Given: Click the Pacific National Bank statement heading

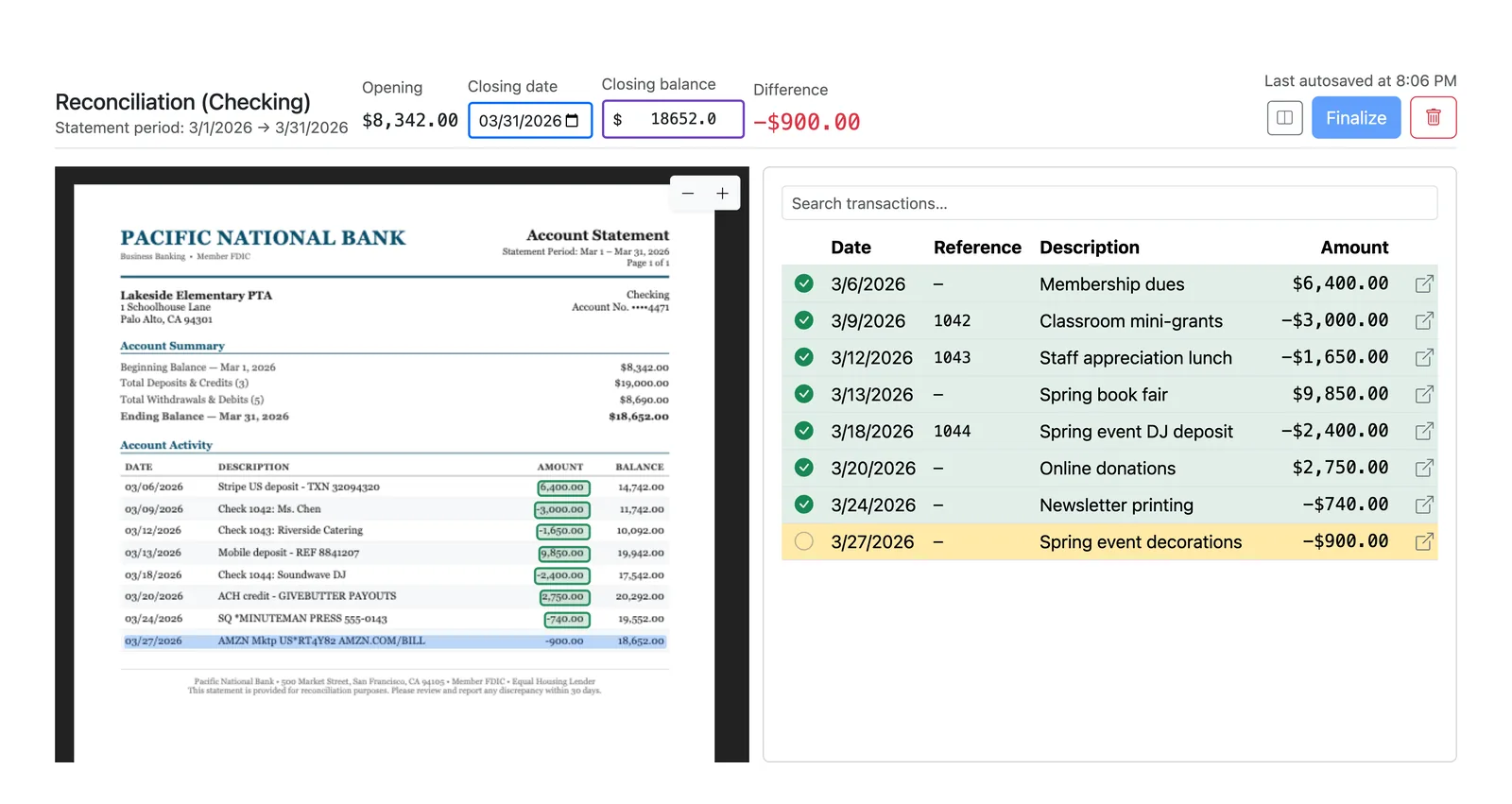Looking at the screenshot, I should click(263, 238).
